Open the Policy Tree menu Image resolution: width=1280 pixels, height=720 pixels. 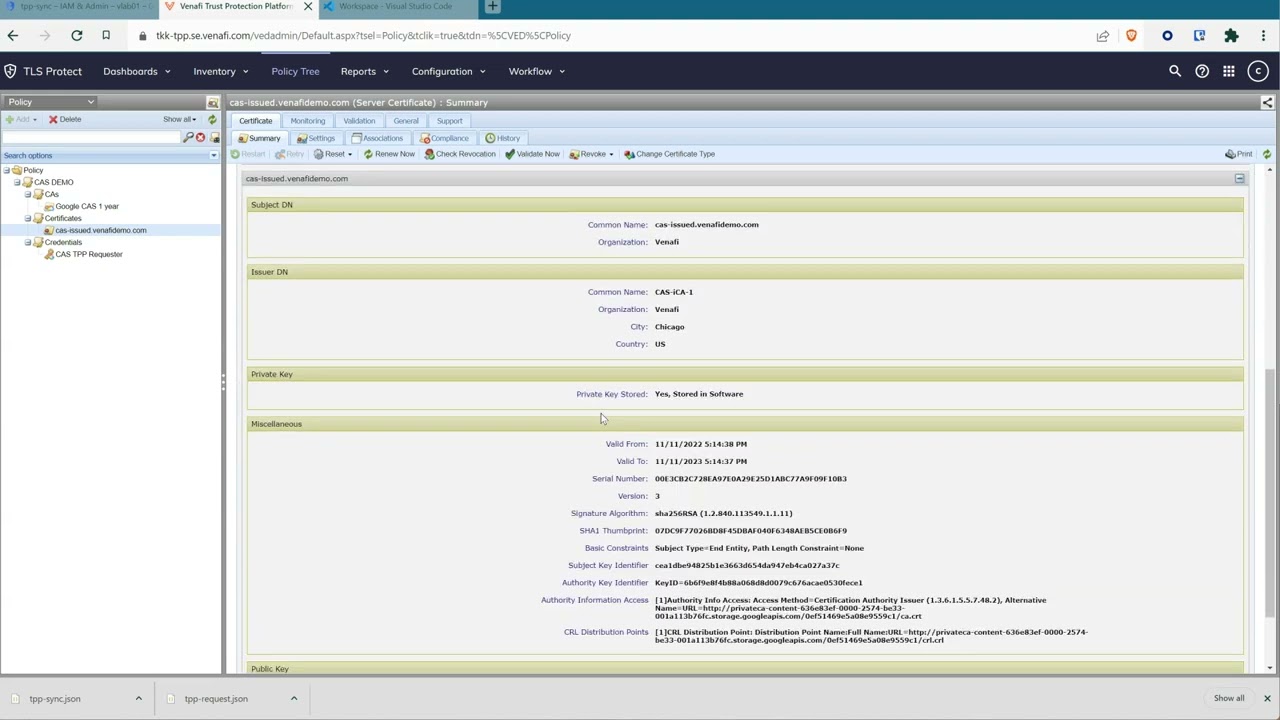(x=295, y=71)
